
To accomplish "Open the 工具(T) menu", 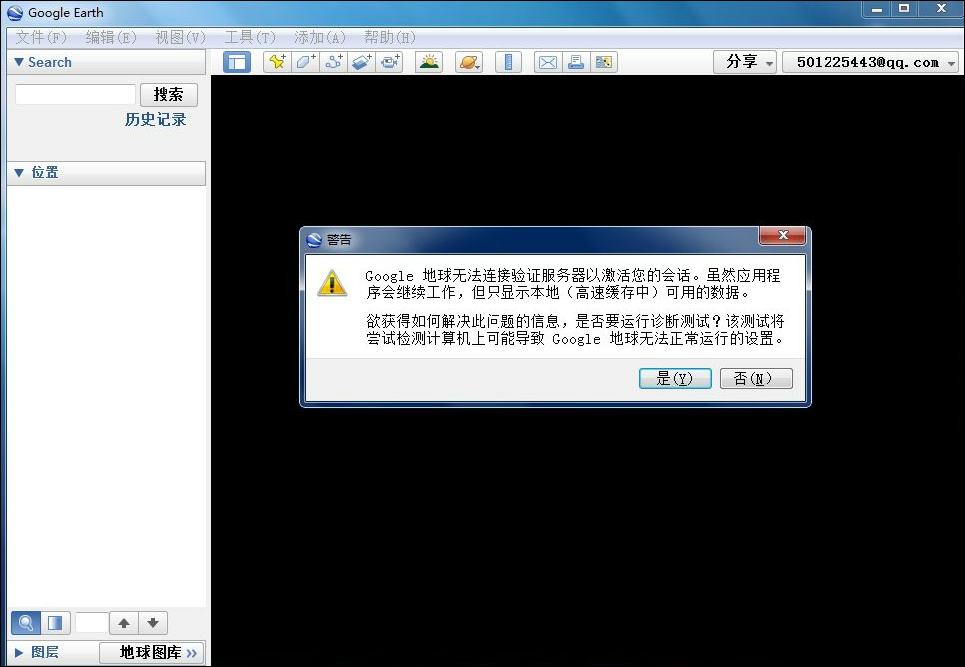I will (x=250, y=38).
